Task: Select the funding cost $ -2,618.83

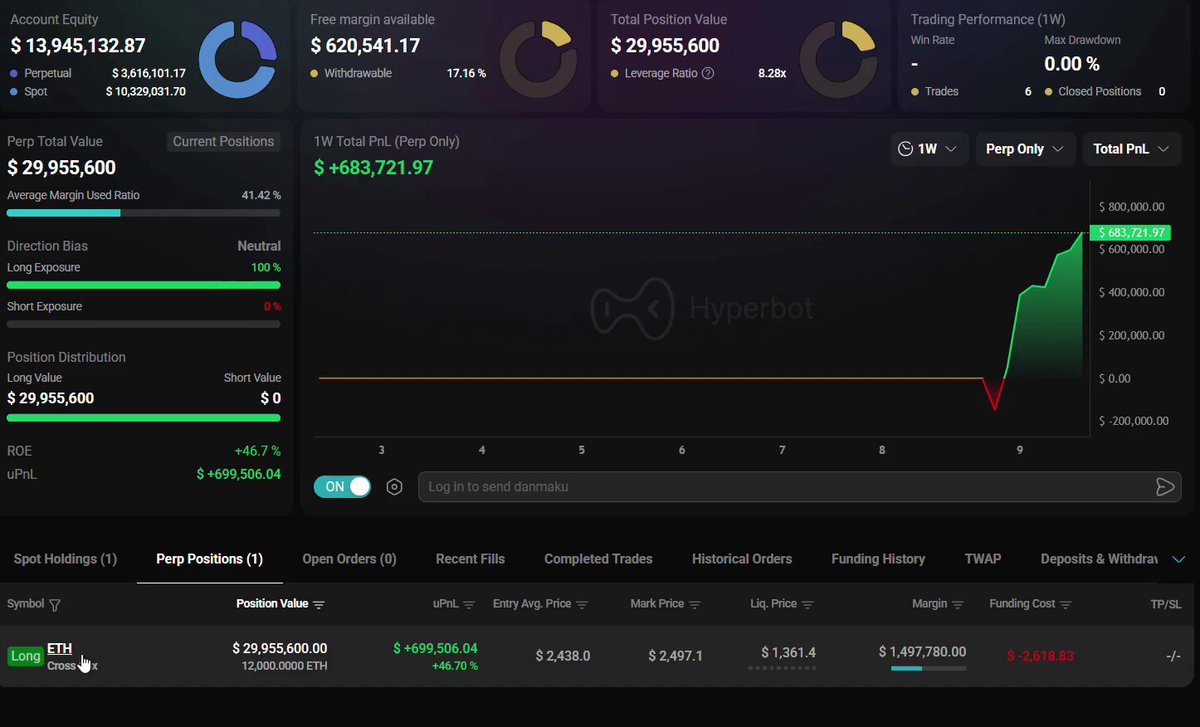Action: [x=1040, y=656]
